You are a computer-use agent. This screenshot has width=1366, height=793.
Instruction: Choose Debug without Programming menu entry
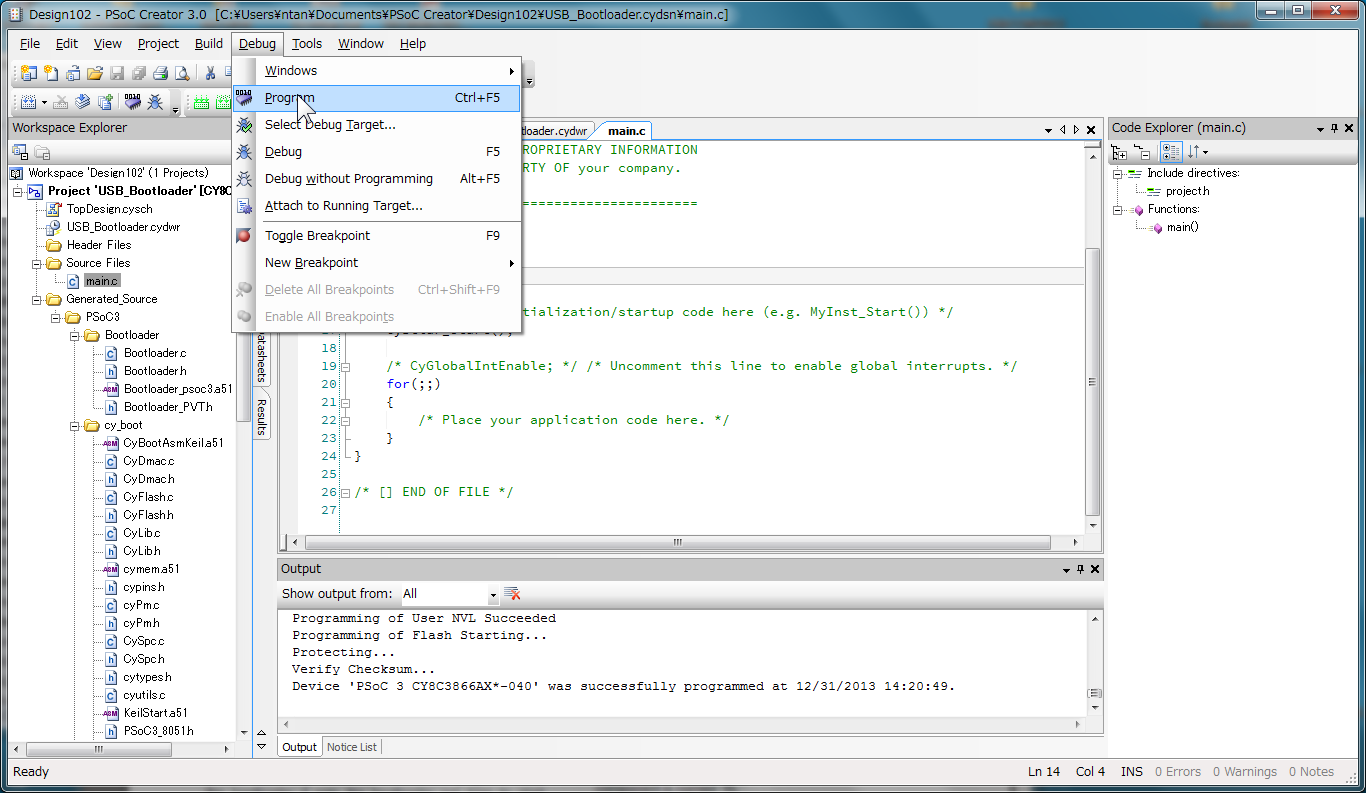coord(377,179)
